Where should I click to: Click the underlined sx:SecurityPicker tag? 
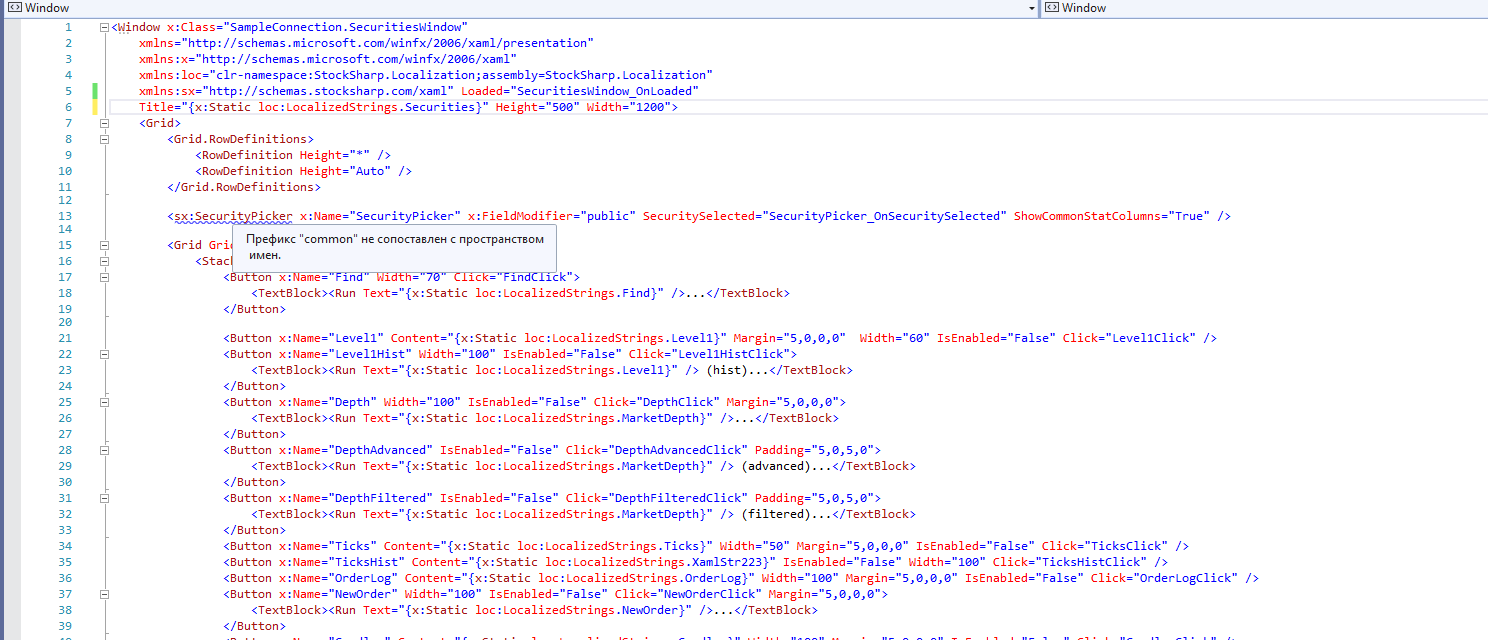233,216
